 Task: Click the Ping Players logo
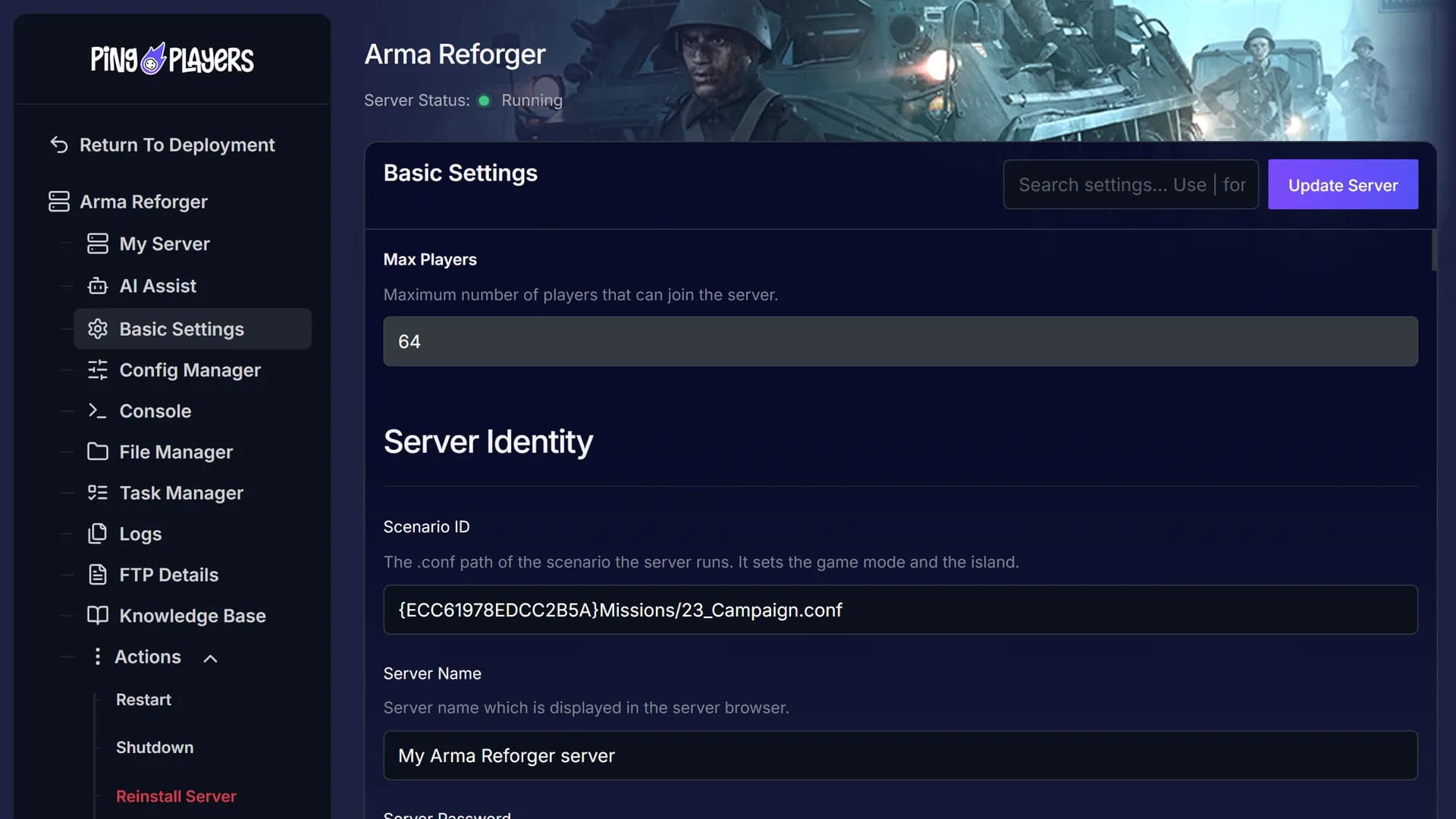click(x=172, y=58)
